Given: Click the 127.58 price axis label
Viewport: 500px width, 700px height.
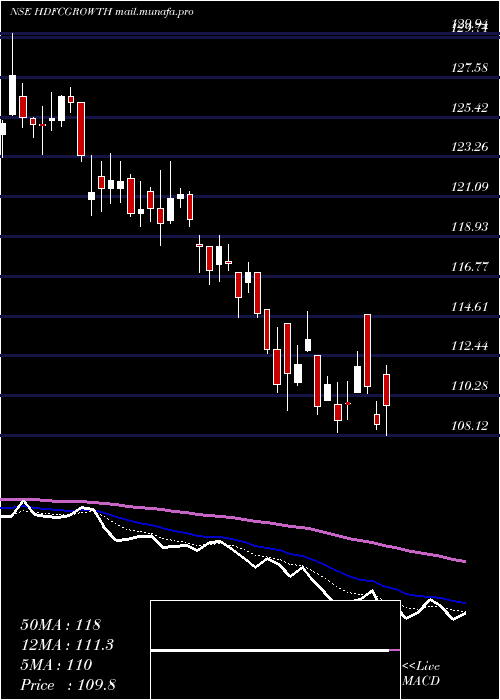Looking at the screenshot, I should 470,68.
